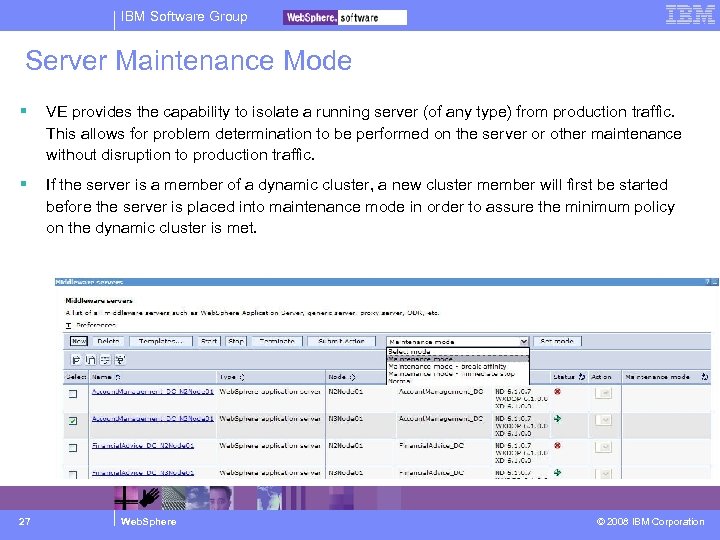Open Action dropdown for FinancialAdvice_DC_N2Node01 row
This screenshot has width=720, height=540.
[603, 447]
